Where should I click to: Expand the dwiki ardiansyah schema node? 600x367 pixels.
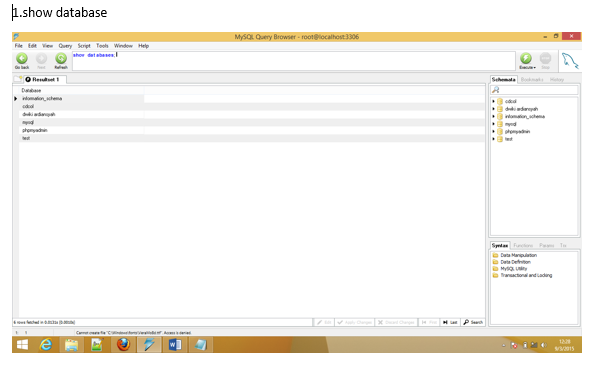click(494, 109)
